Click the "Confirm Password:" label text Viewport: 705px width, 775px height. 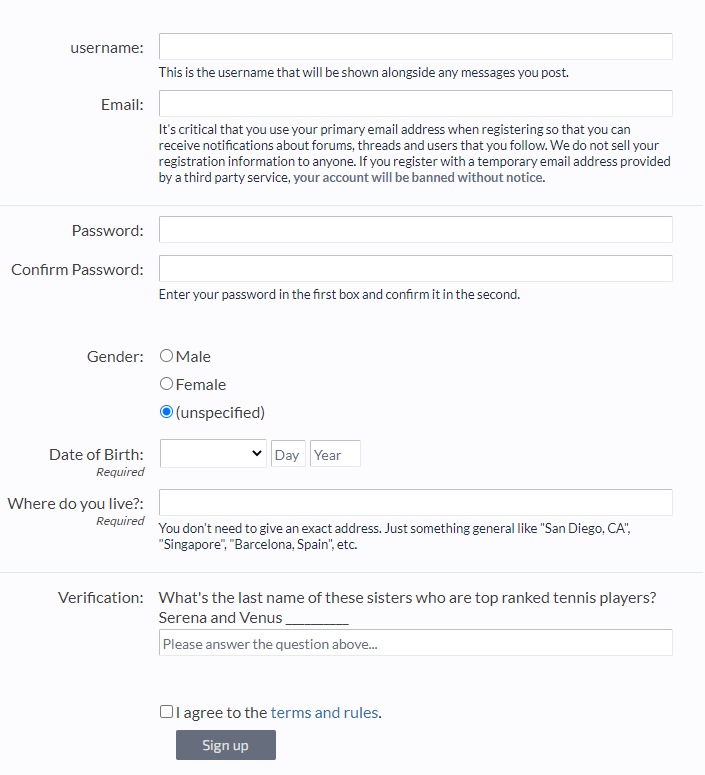point(77,269)
